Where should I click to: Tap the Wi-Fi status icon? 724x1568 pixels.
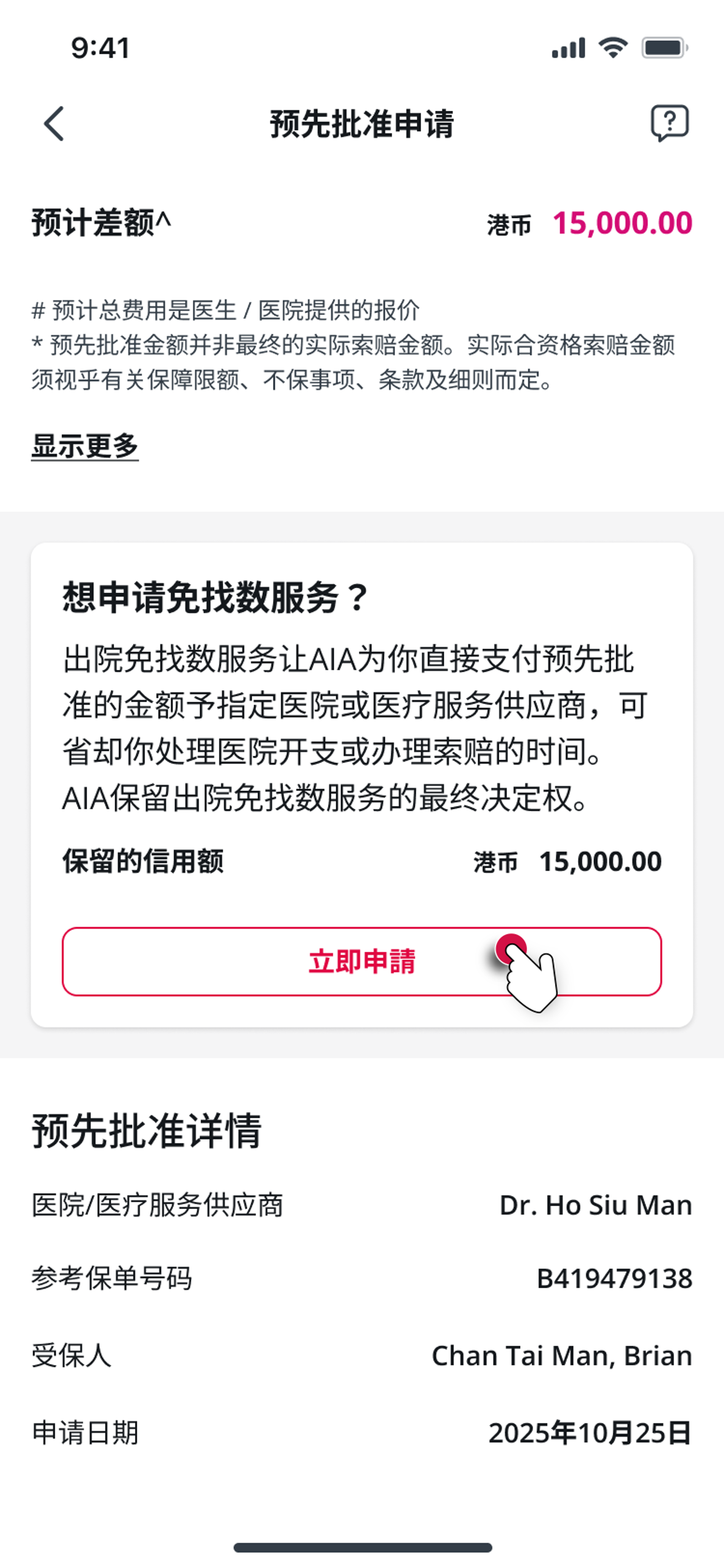pos(613,48)
